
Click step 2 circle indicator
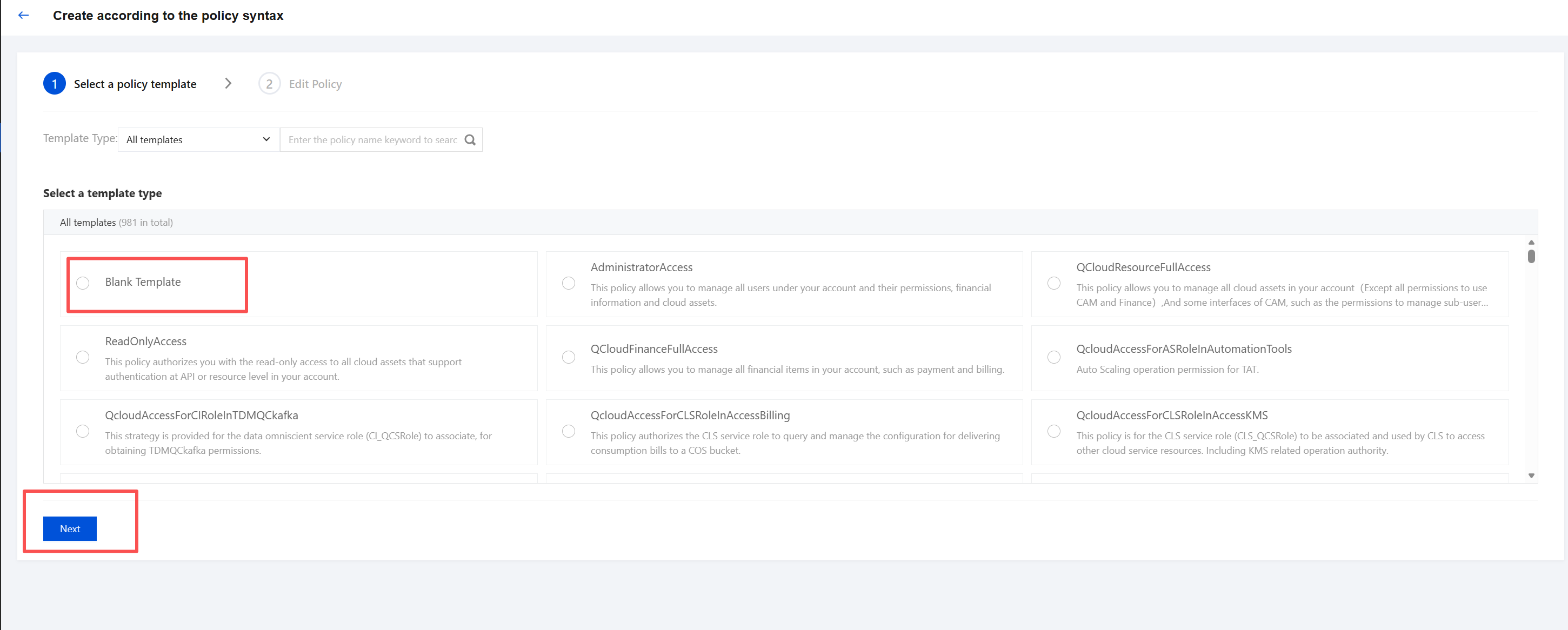[x=269, y=84]
